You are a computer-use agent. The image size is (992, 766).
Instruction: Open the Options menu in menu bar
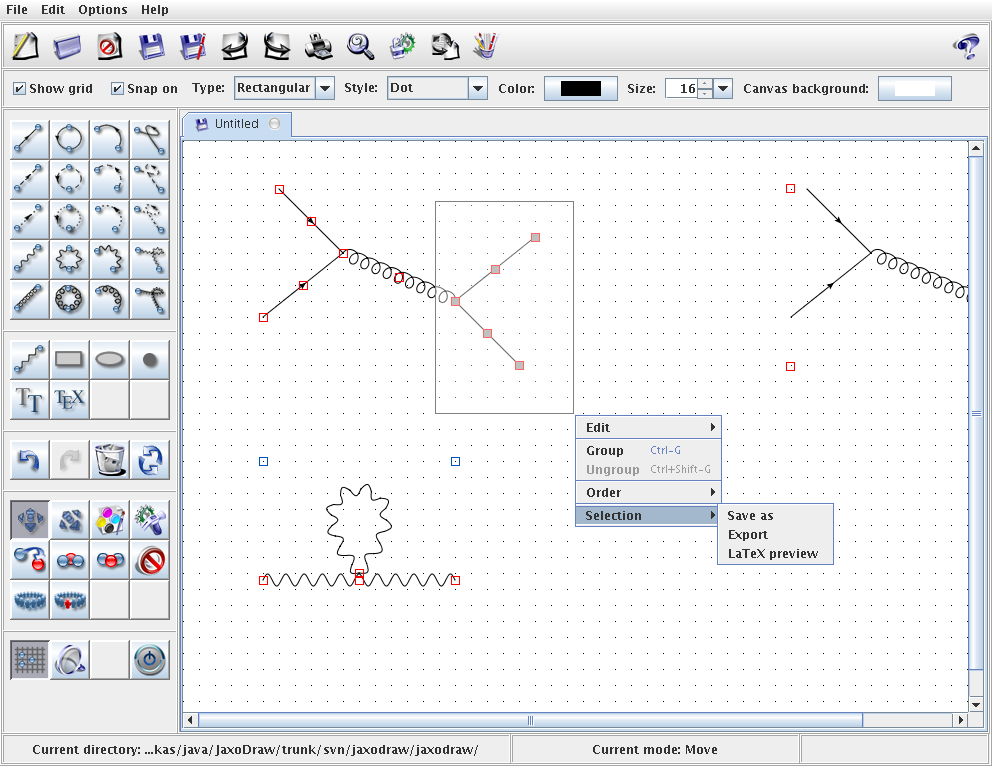[103, 9]
